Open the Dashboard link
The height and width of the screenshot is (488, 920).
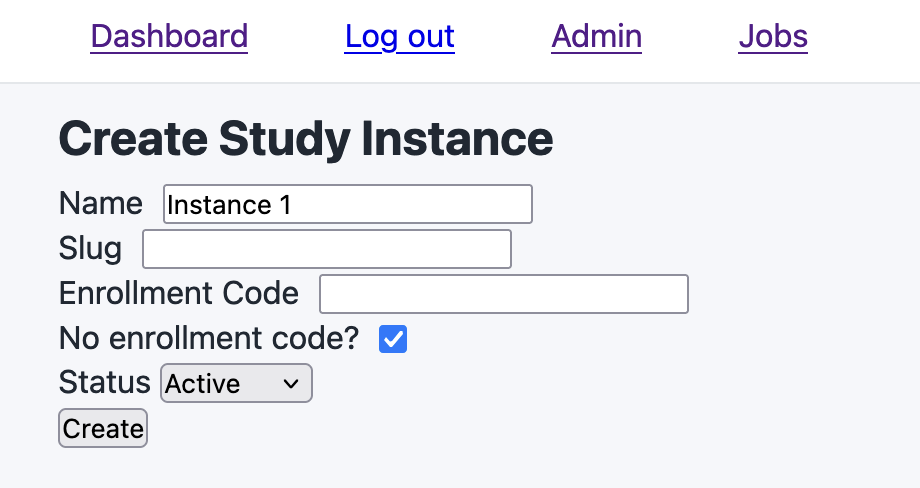click(169, 37)
